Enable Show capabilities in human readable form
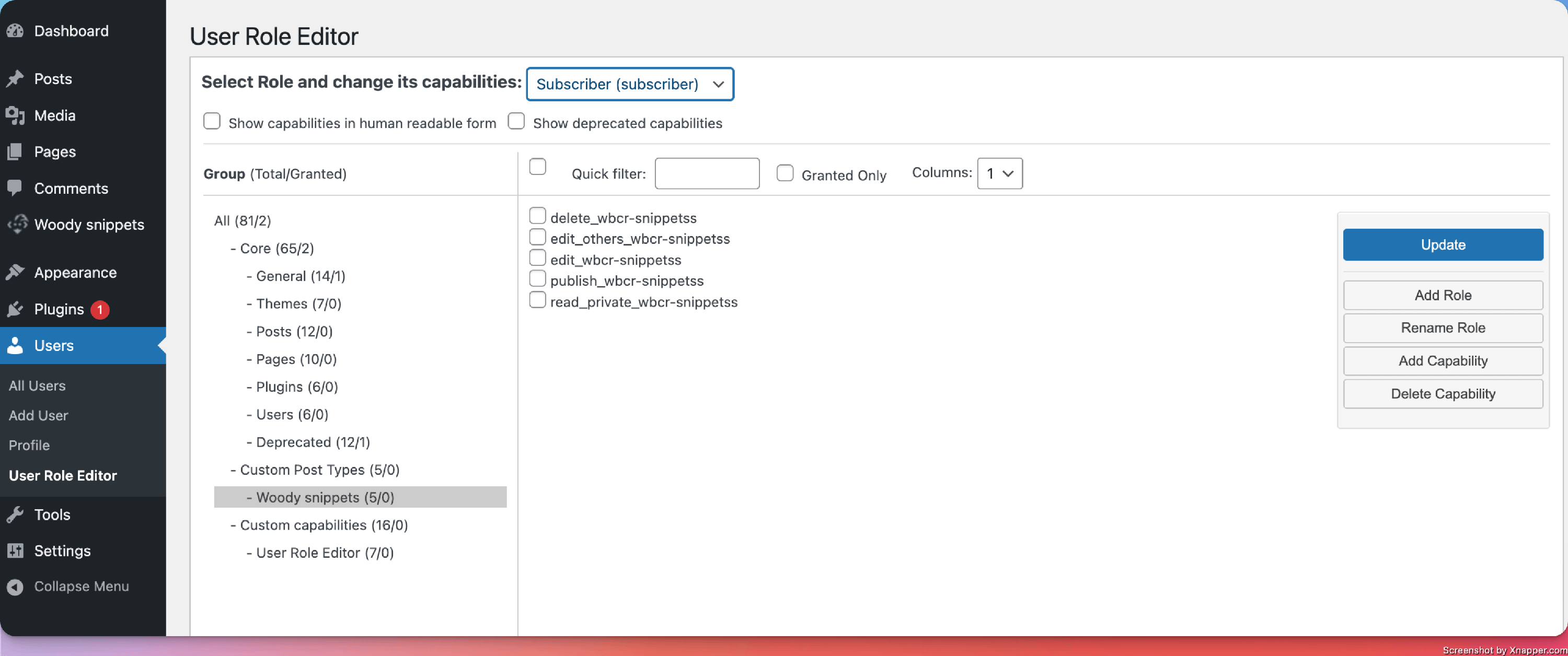The height and width of the screenshot is (656, 1568). [x=212, y=121]
